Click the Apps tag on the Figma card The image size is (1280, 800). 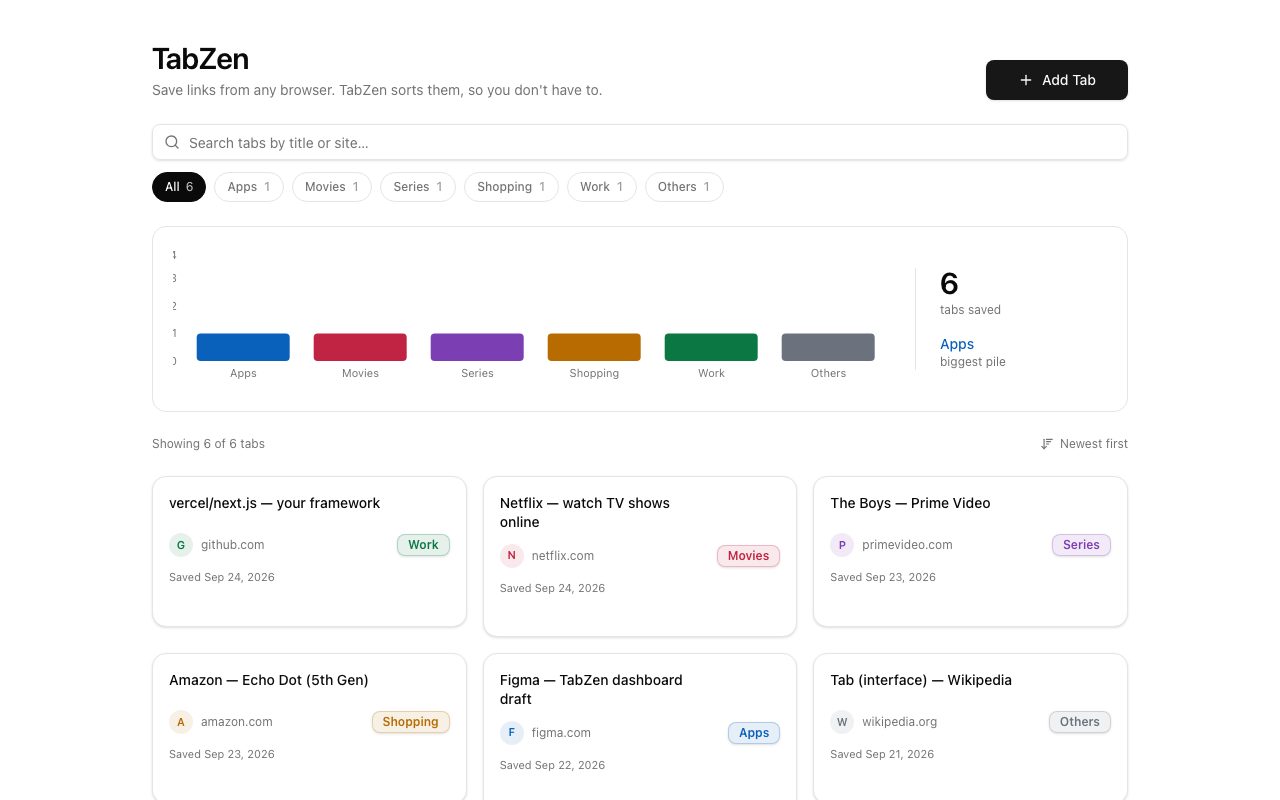pos(754,733)
